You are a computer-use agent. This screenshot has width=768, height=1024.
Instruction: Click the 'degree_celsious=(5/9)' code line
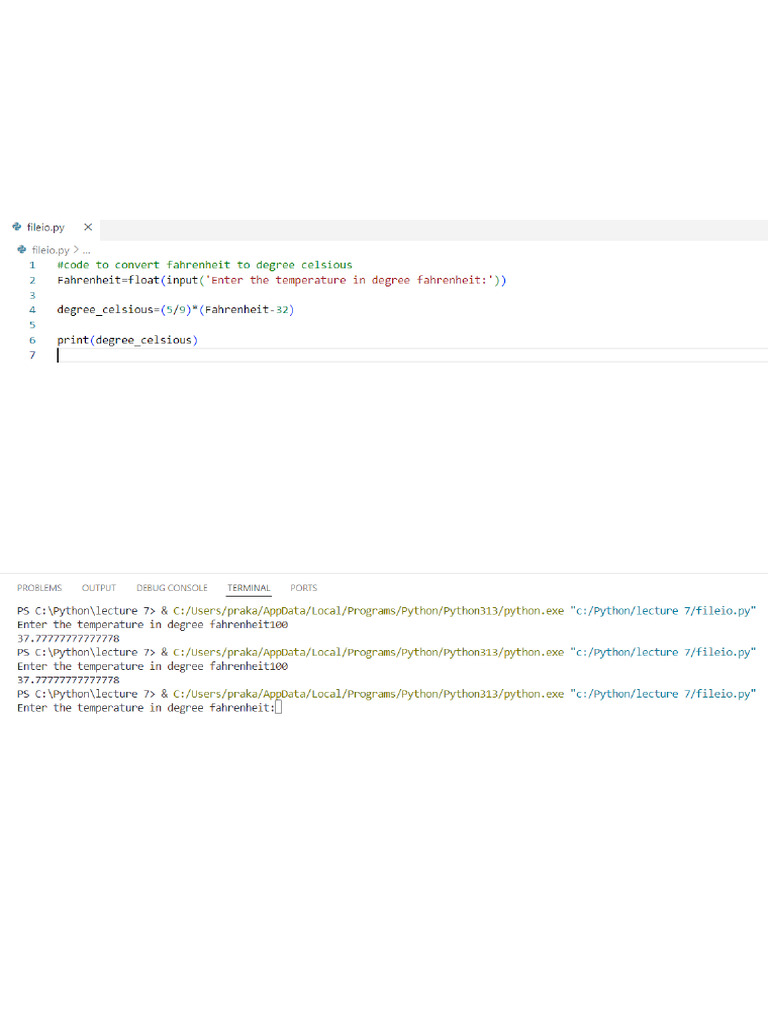pyautogui.click(x=176, y=310)
